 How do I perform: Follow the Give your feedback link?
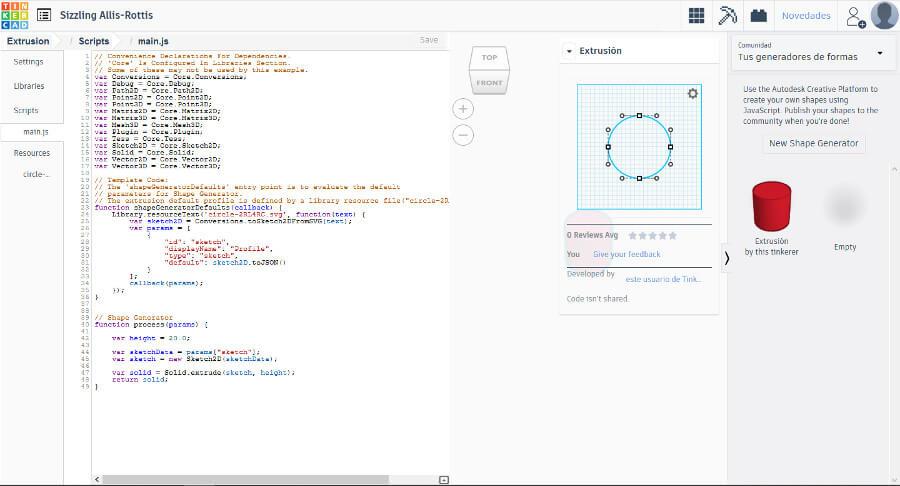pyautogui.click(x=626, y=254)
